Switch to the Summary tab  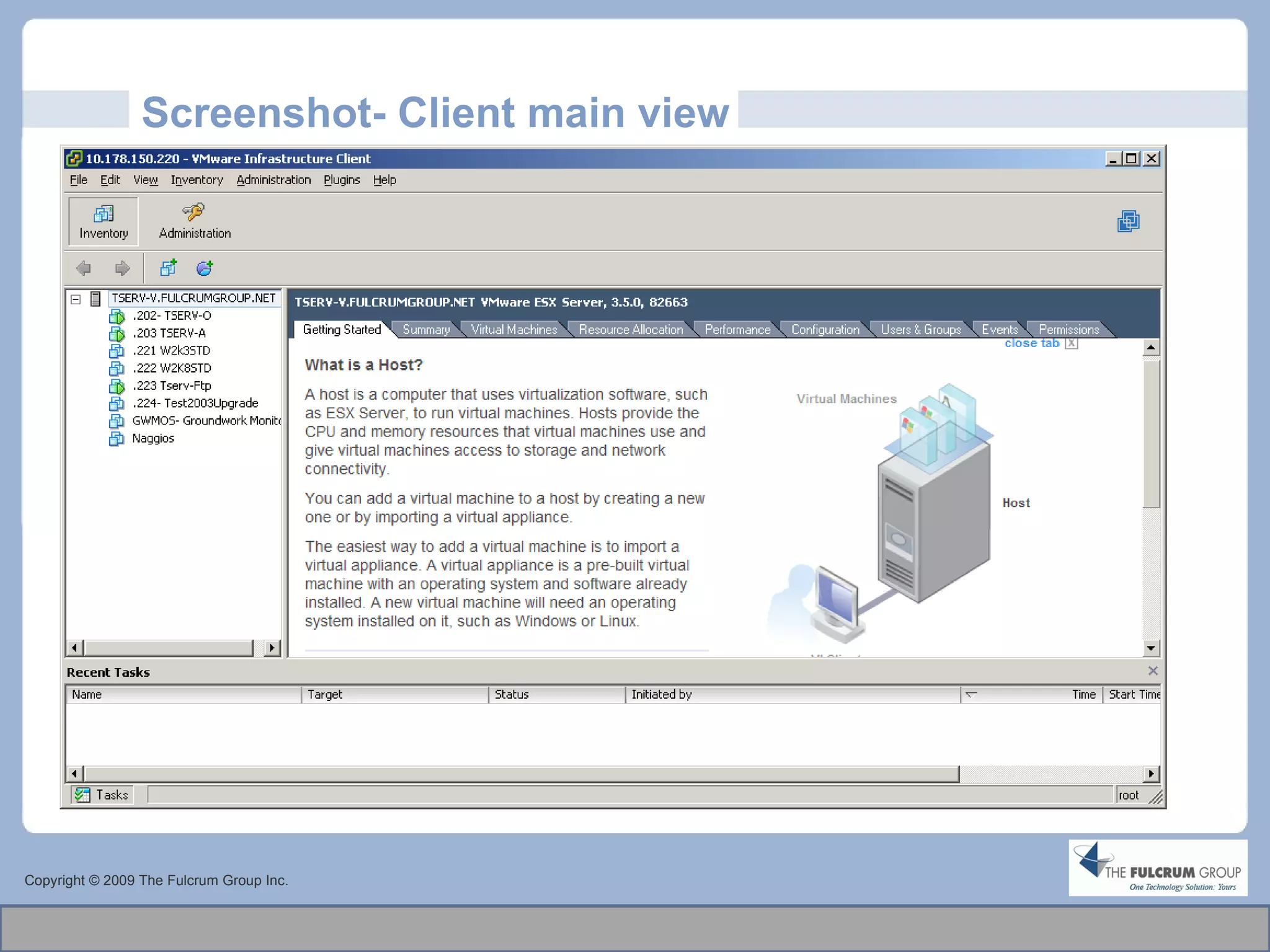tap(426, 330)
